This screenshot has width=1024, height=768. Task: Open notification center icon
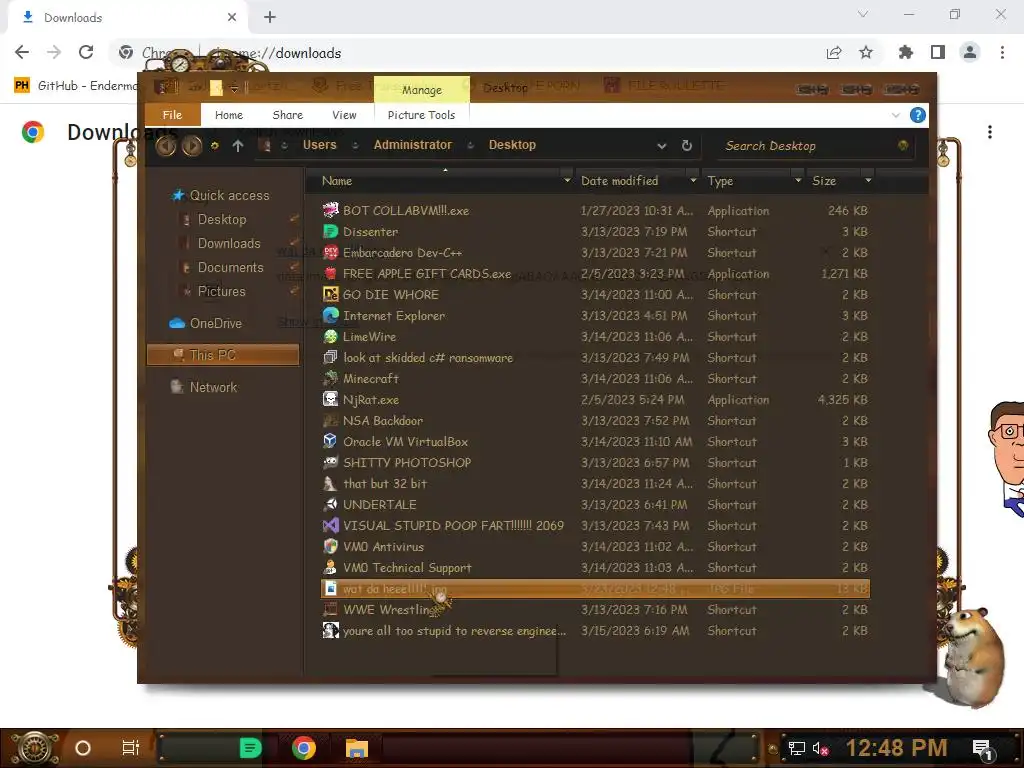tap(982, 748)
